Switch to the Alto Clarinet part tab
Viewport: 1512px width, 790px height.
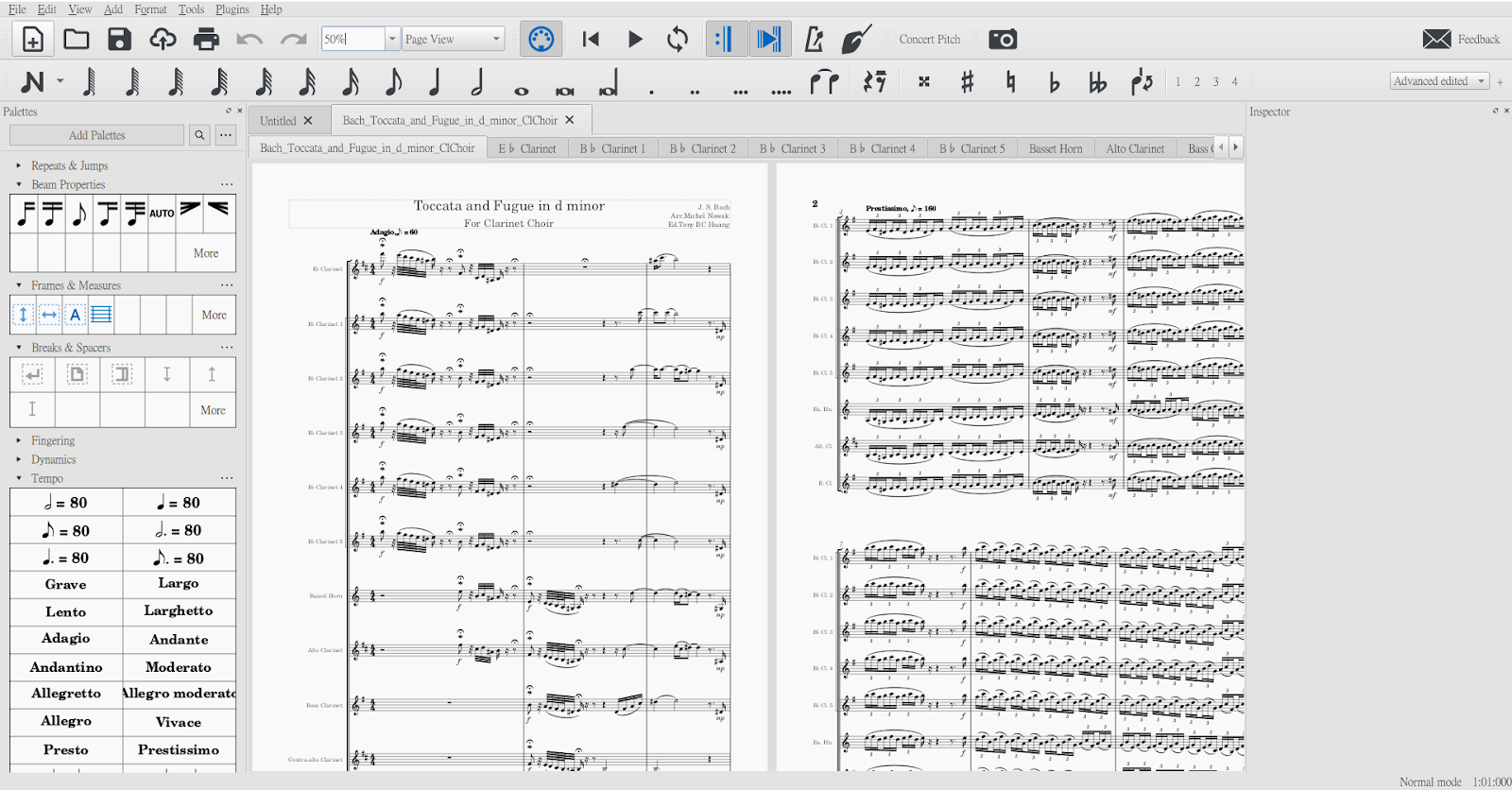(1135, 148)
